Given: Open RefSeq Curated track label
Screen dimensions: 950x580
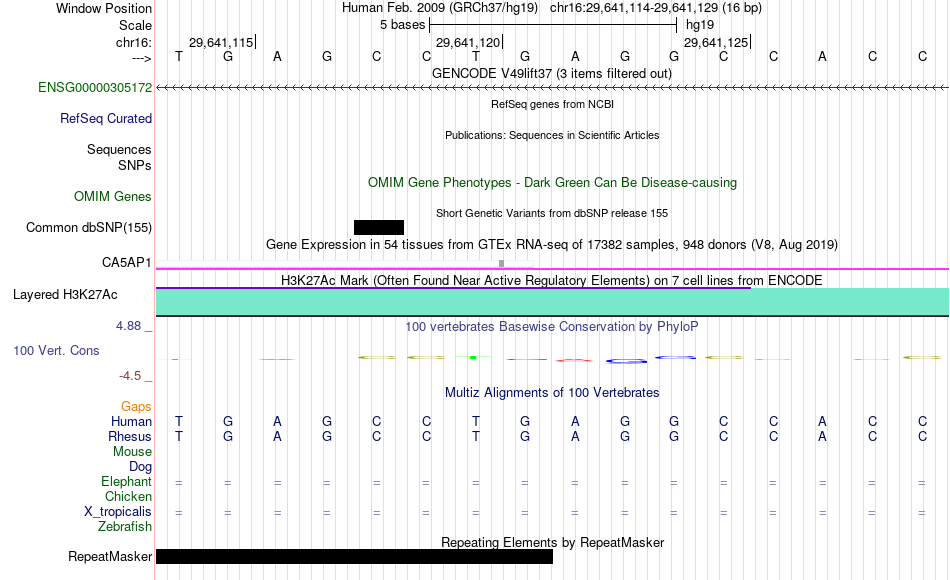Looking at the screenshot, I should coord(106,118).
